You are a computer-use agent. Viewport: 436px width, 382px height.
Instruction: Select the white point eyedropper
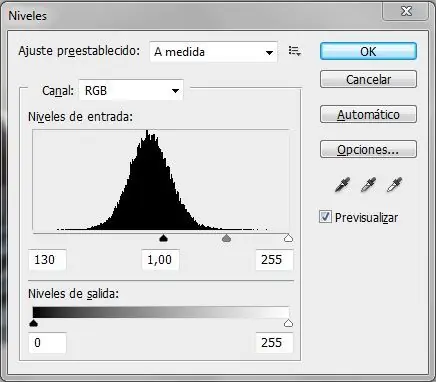pyautogui.click(x=394, y=185)
